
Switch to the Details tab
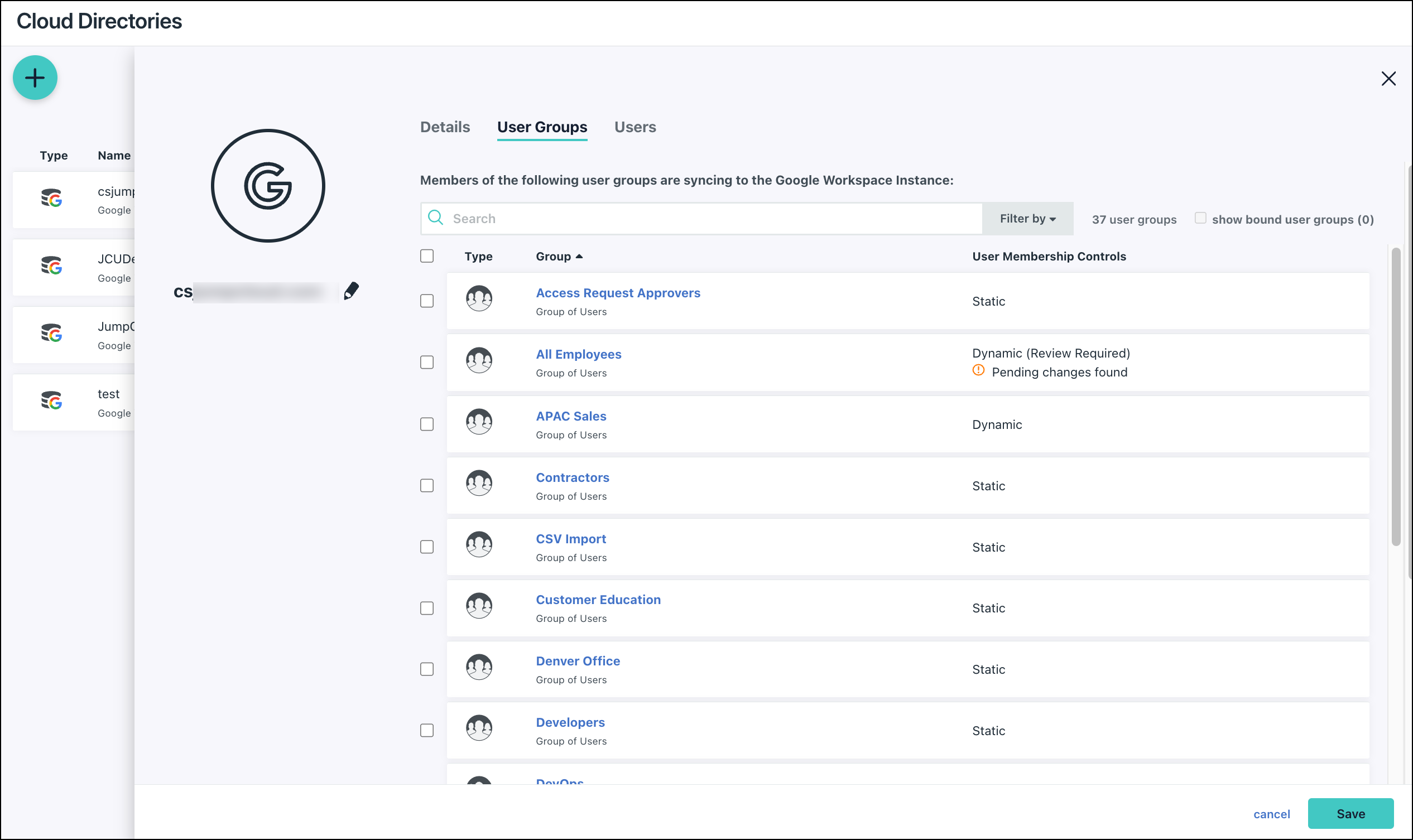coord(445,127)
